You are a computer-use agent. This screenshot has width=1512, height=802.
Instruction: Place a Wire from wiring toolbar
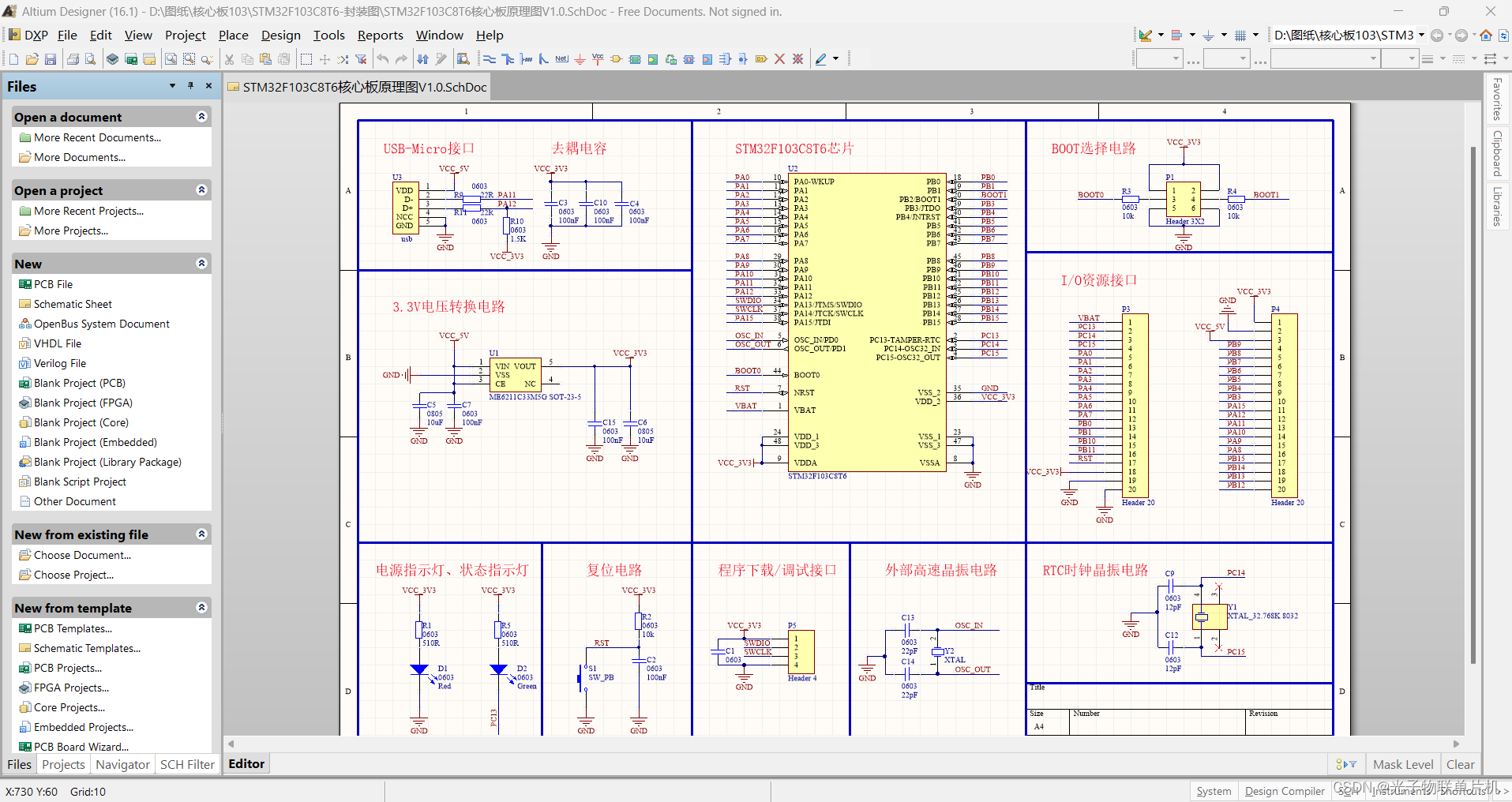coord(490,59)
